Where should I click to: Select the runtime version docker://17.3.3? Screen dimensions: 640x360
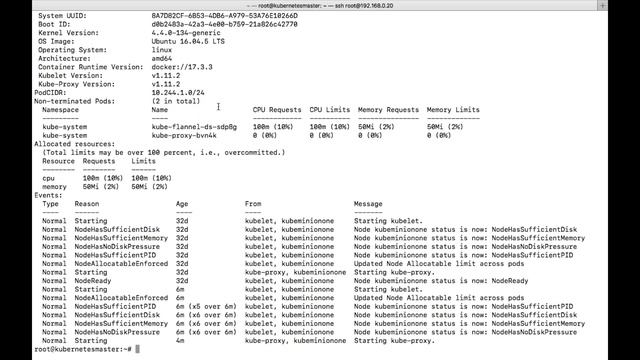(x=182, y=67)
